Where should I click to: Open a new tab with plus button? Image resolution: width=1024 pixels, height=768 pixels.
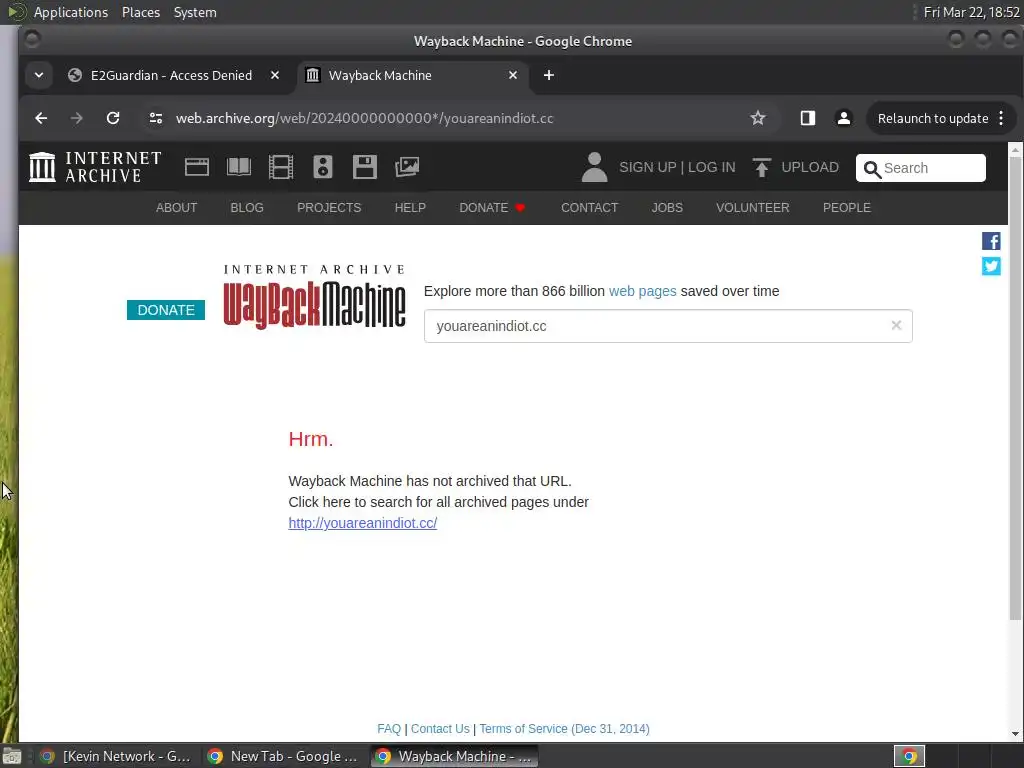(x=549, y=75)
